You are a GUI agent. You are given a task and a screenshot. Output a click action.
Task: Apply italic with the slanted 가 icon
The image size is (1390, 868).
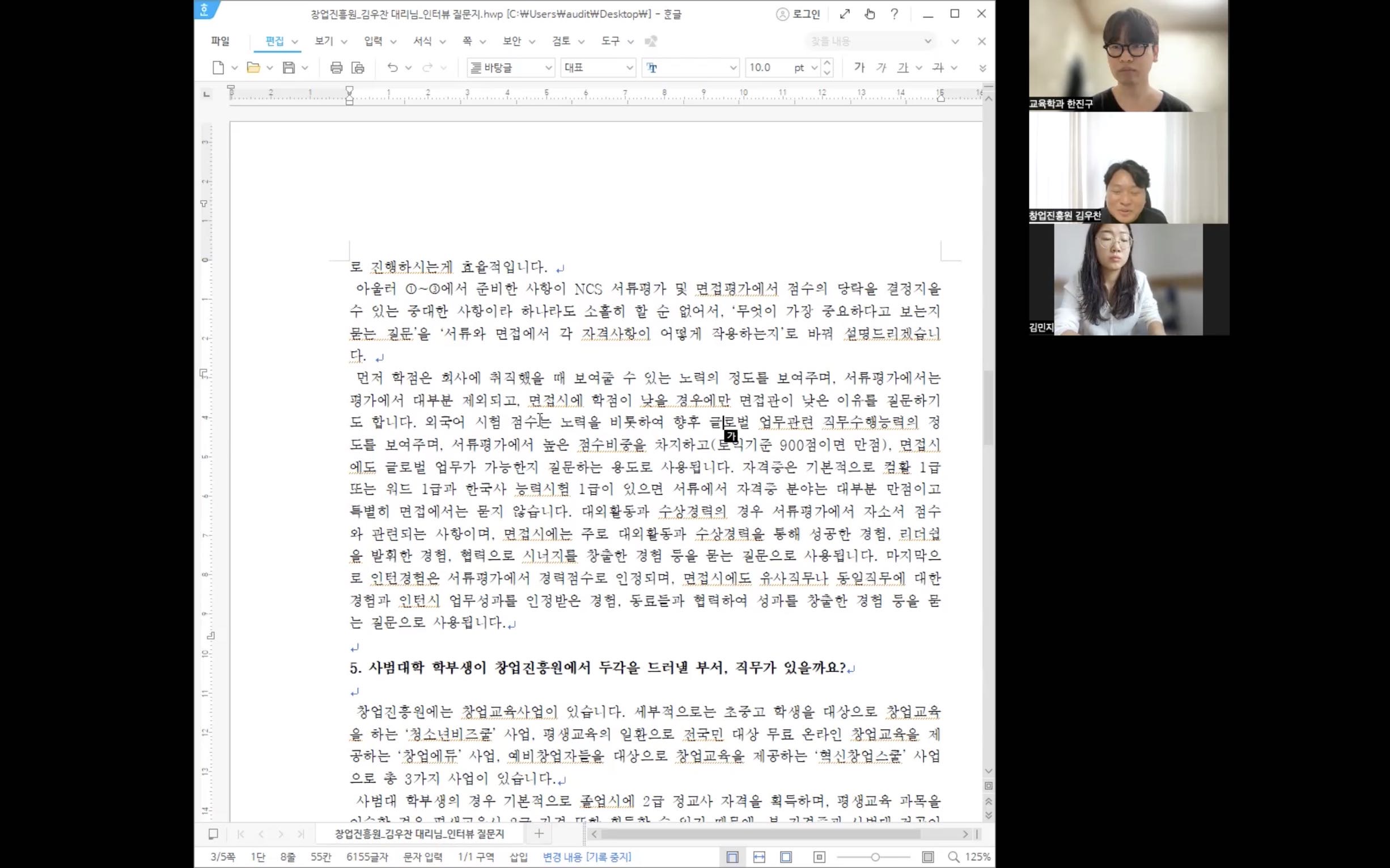point(881,68)
